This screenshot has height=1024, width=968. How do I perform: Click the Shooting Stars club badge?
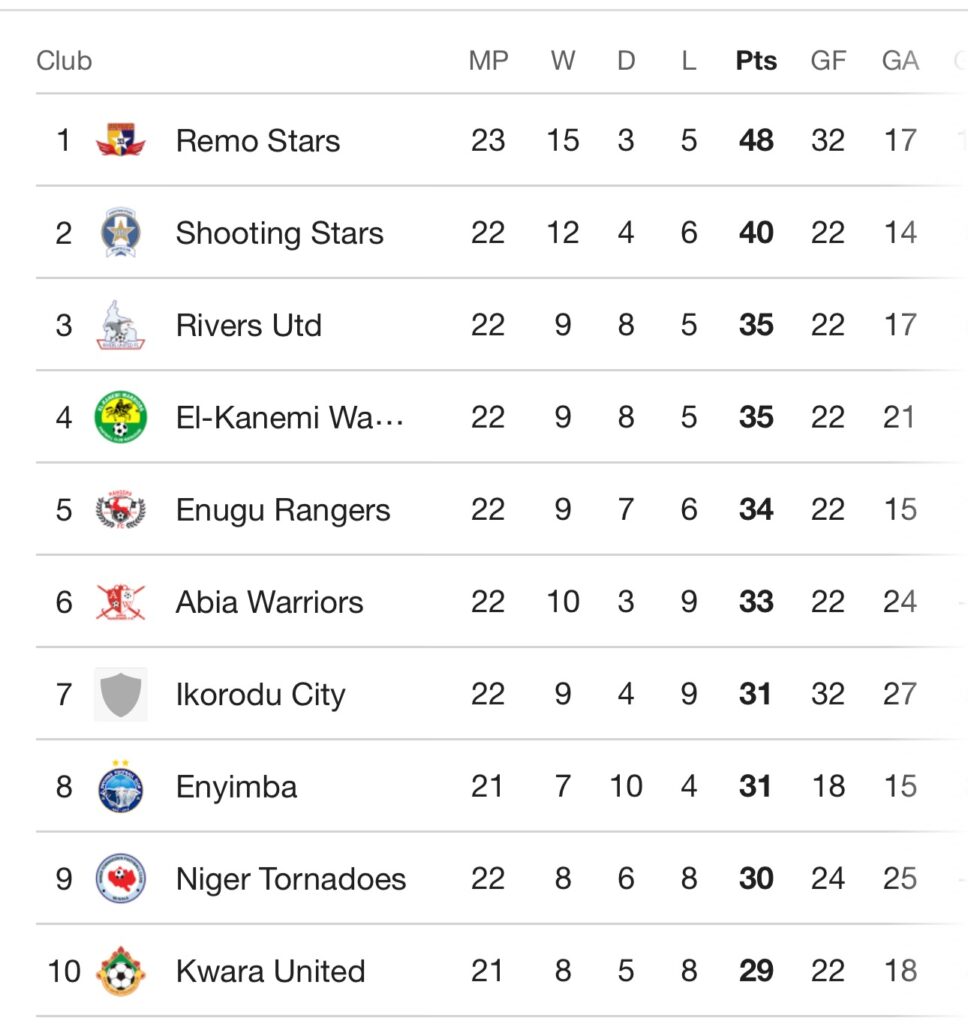tap(121, 233)
